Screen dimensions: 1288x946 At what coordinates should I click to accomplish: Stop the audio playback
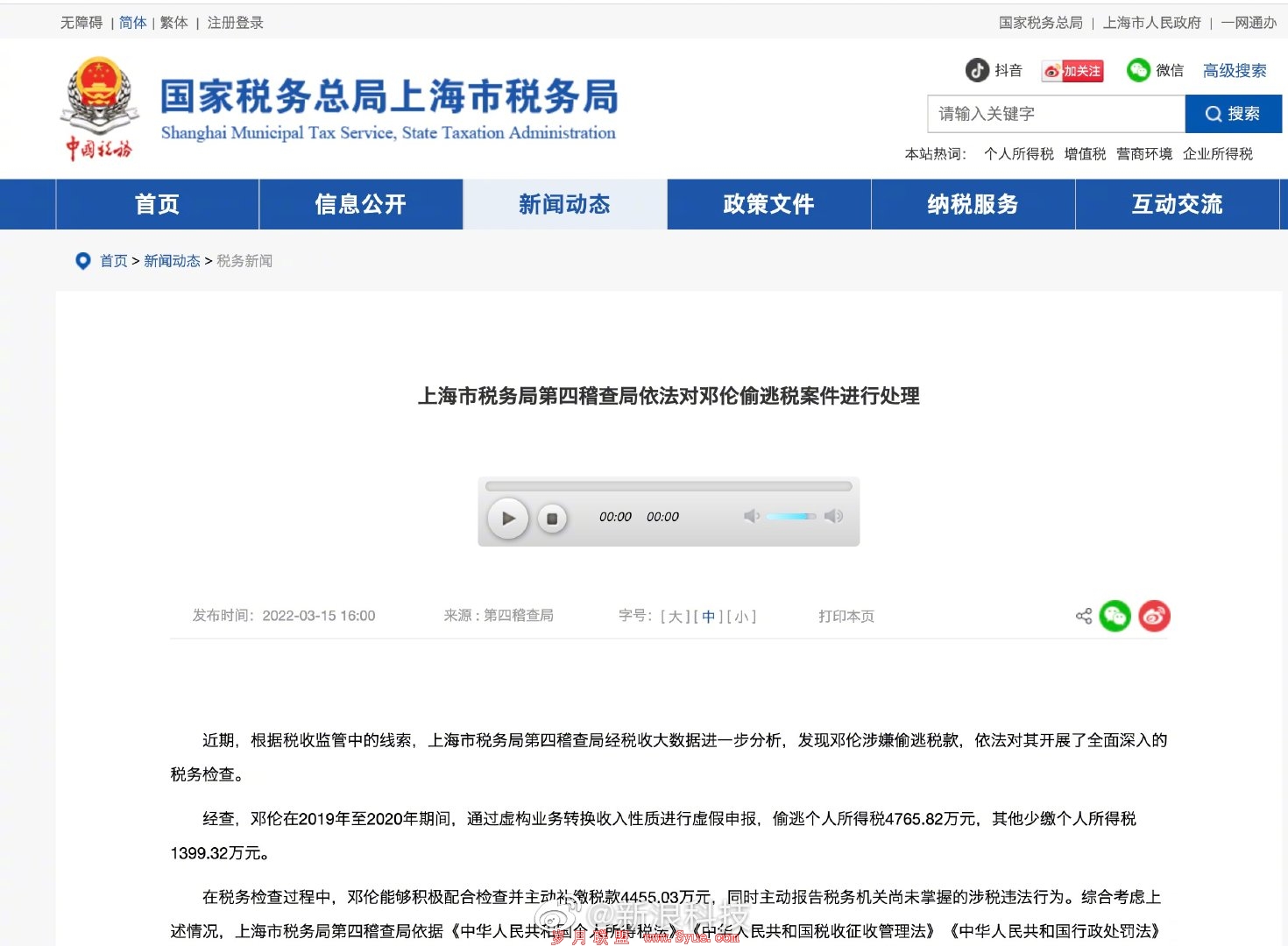(x=552, y=519)
